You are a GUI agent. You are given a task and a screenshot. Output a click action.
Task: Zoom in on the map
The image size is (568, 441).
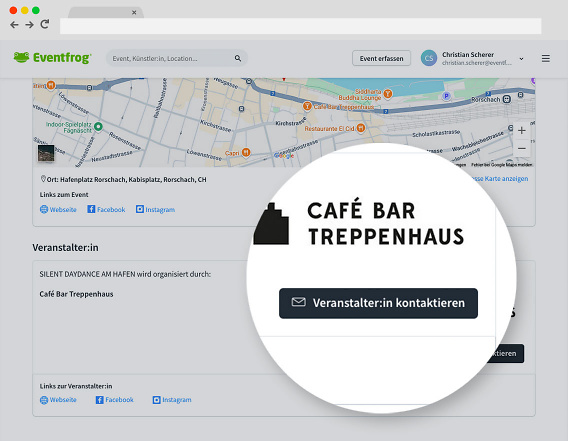(522, 130)
